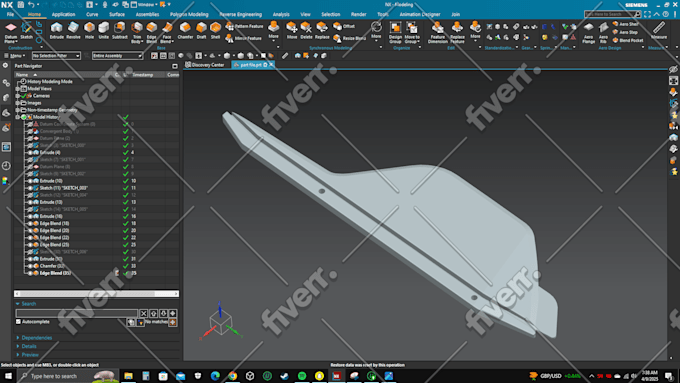
Task: Select the Shell tool
Action: point(216,31)
